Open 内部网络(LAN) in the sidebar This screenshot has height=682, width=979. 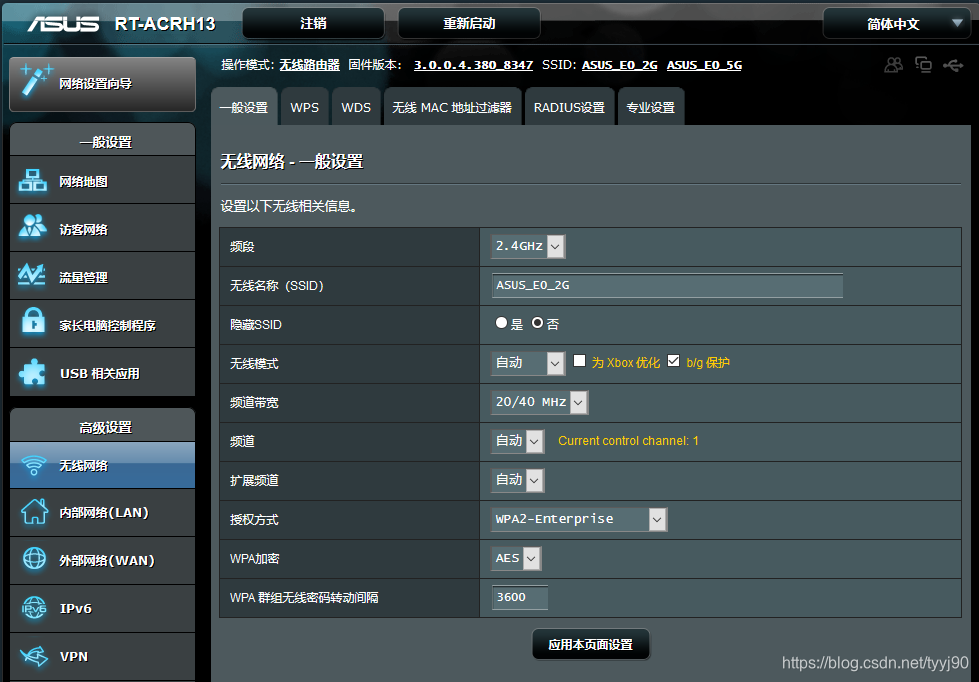click(104, 513)
